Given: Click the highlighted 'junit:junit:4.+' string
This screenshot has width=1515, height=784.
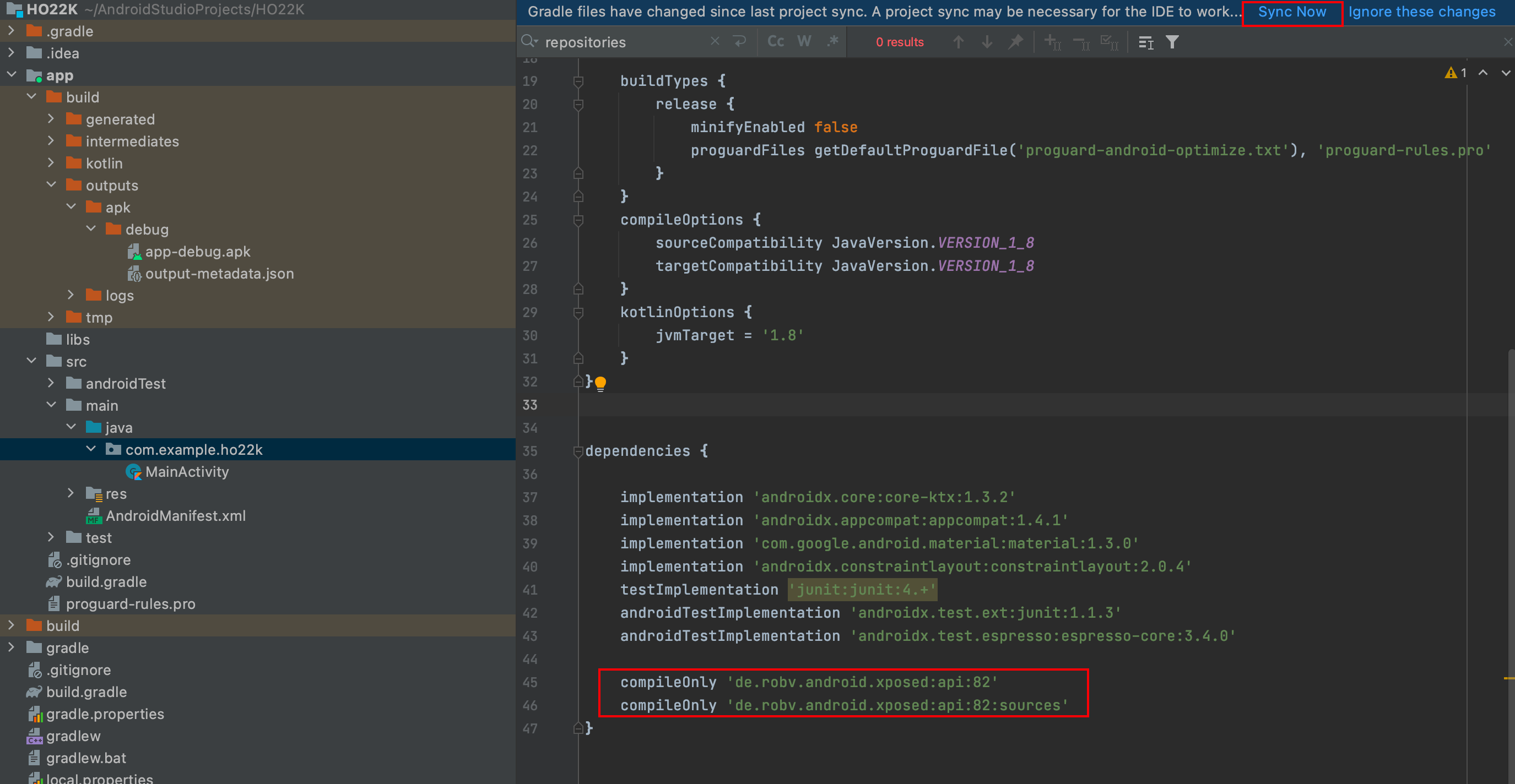Looking at the screenshot, I should (862, 590).
